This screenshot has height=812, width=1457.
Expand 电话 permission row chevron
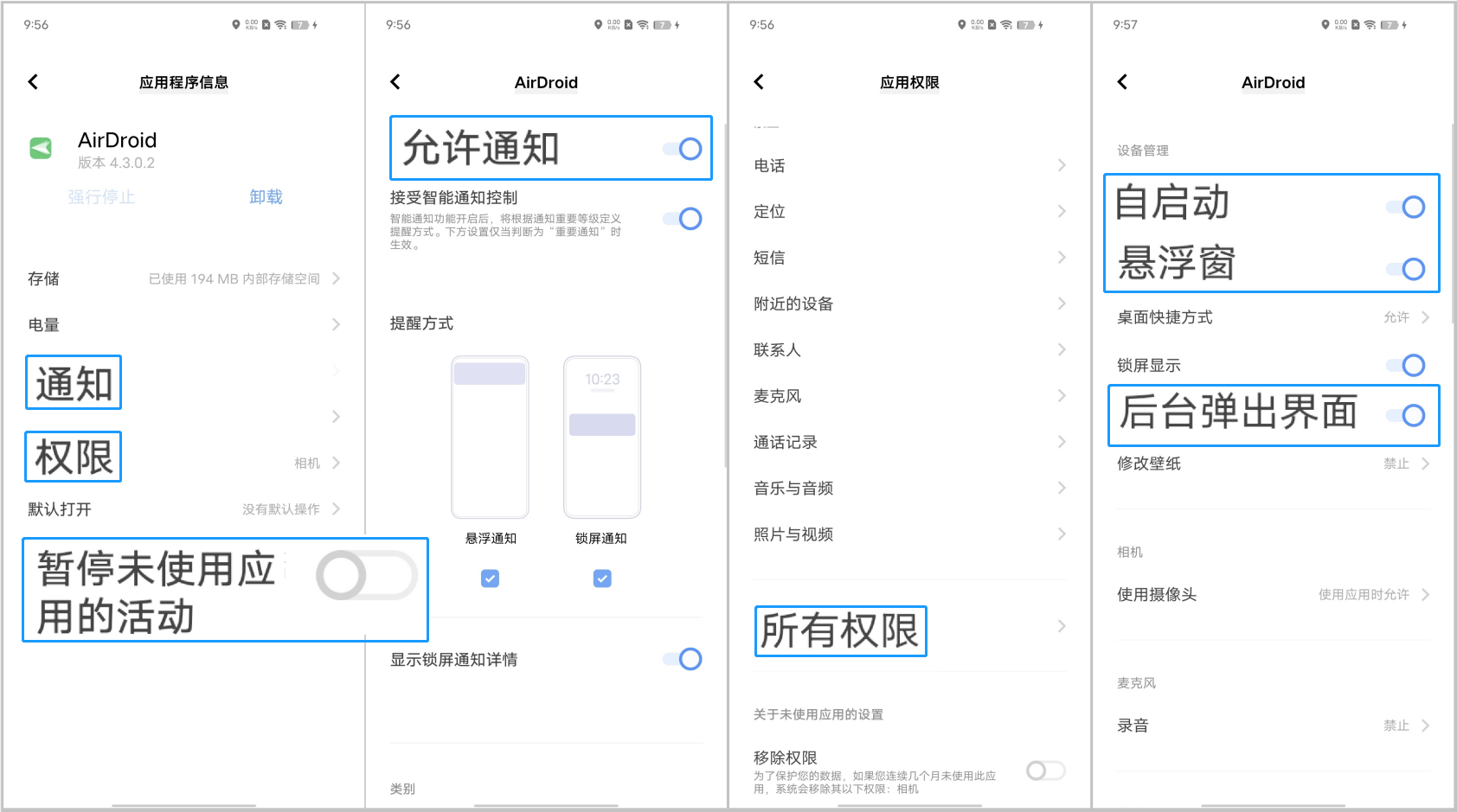tap(1062, 165)
